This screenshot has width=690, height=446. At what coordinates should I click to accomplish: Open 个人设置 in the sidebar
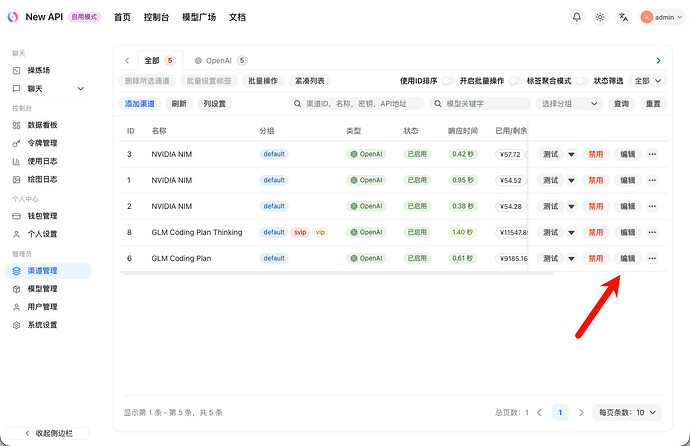48,234
